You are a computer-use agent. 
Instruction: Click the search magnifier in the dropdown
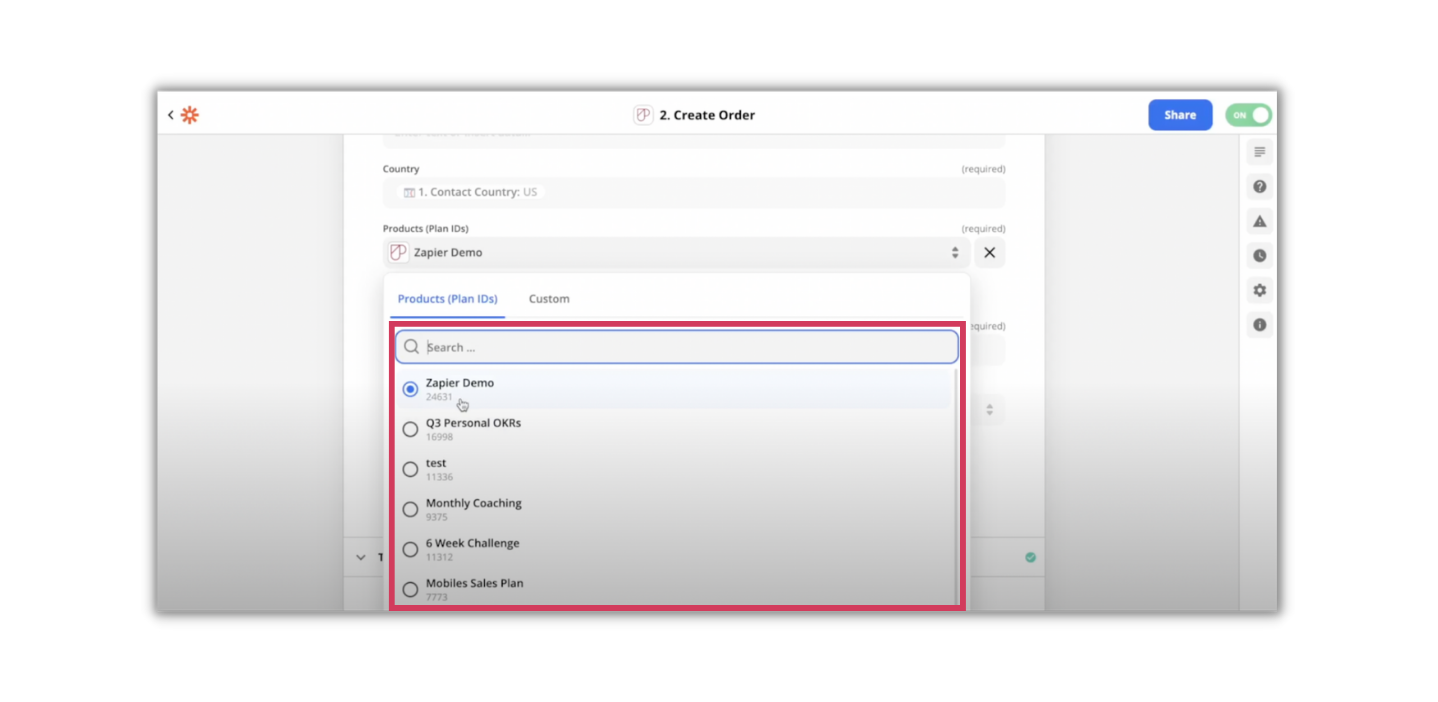coord(411,346)
